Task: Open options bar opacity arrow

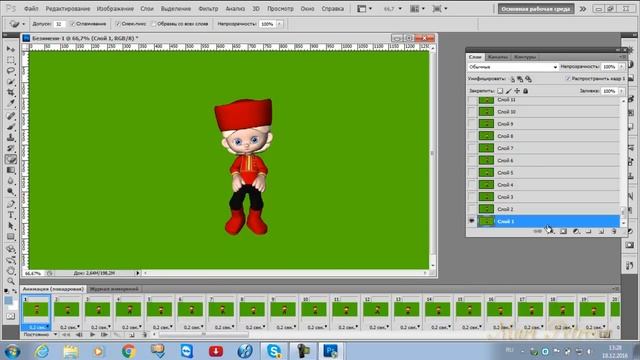Action: click(x=280, y=24)
